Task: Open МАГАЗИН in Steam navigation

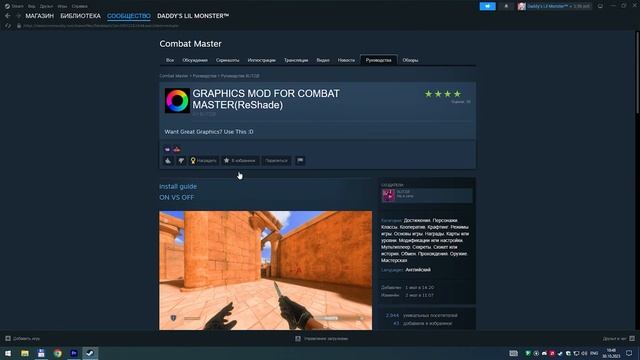Action: (x=40, y=16)
